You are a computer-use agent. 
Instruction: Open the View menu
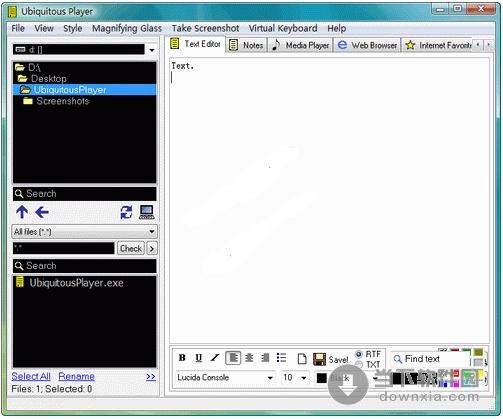click(44, 28)
